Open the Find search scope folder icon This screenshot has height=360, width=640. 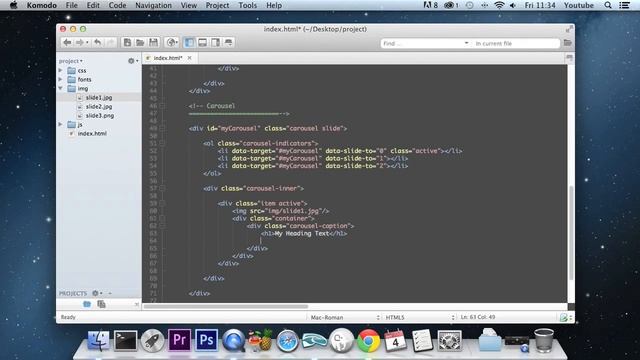(x=567, y=43)
